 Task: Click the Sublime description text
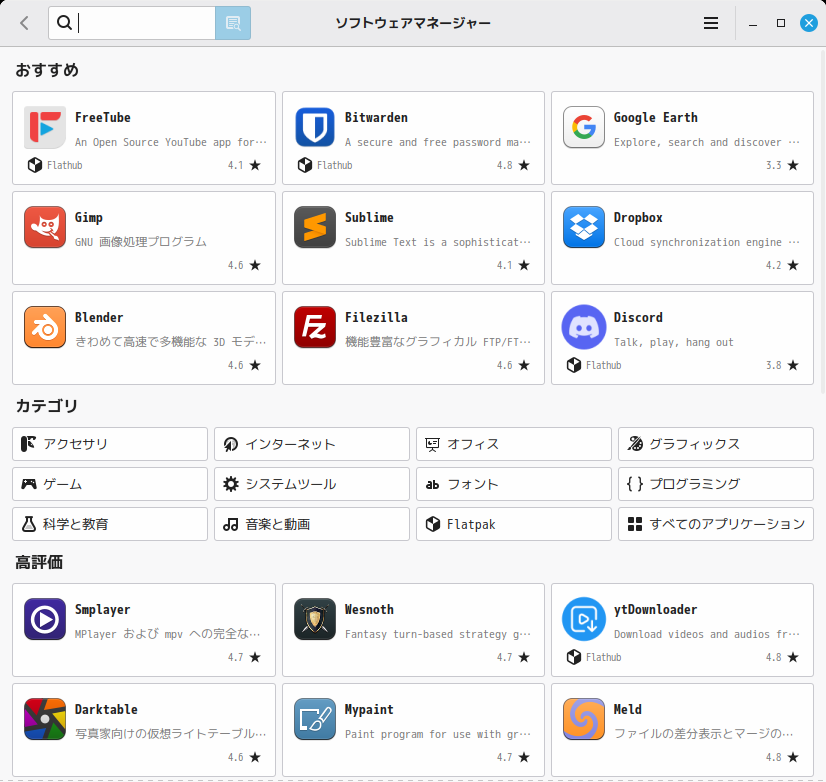[438, 242]
